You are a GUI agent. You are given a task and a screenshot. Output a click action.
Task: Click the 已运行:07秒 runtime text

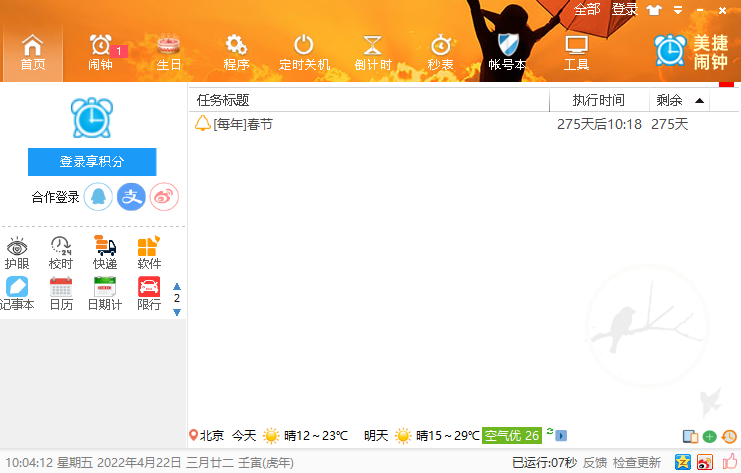(x=544, y=463)
